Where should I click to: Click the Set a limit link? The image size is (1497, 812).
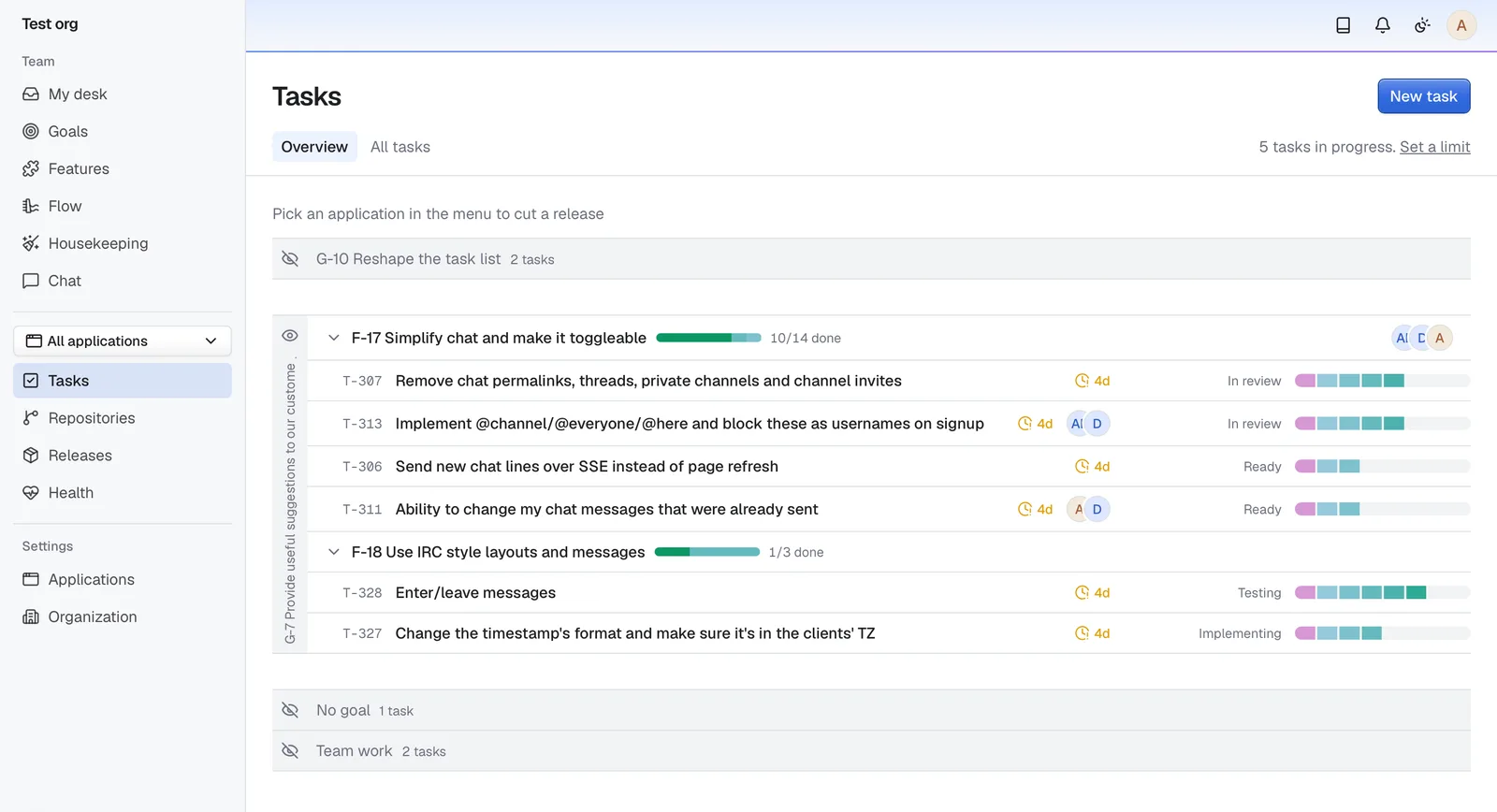(1435, 147)
